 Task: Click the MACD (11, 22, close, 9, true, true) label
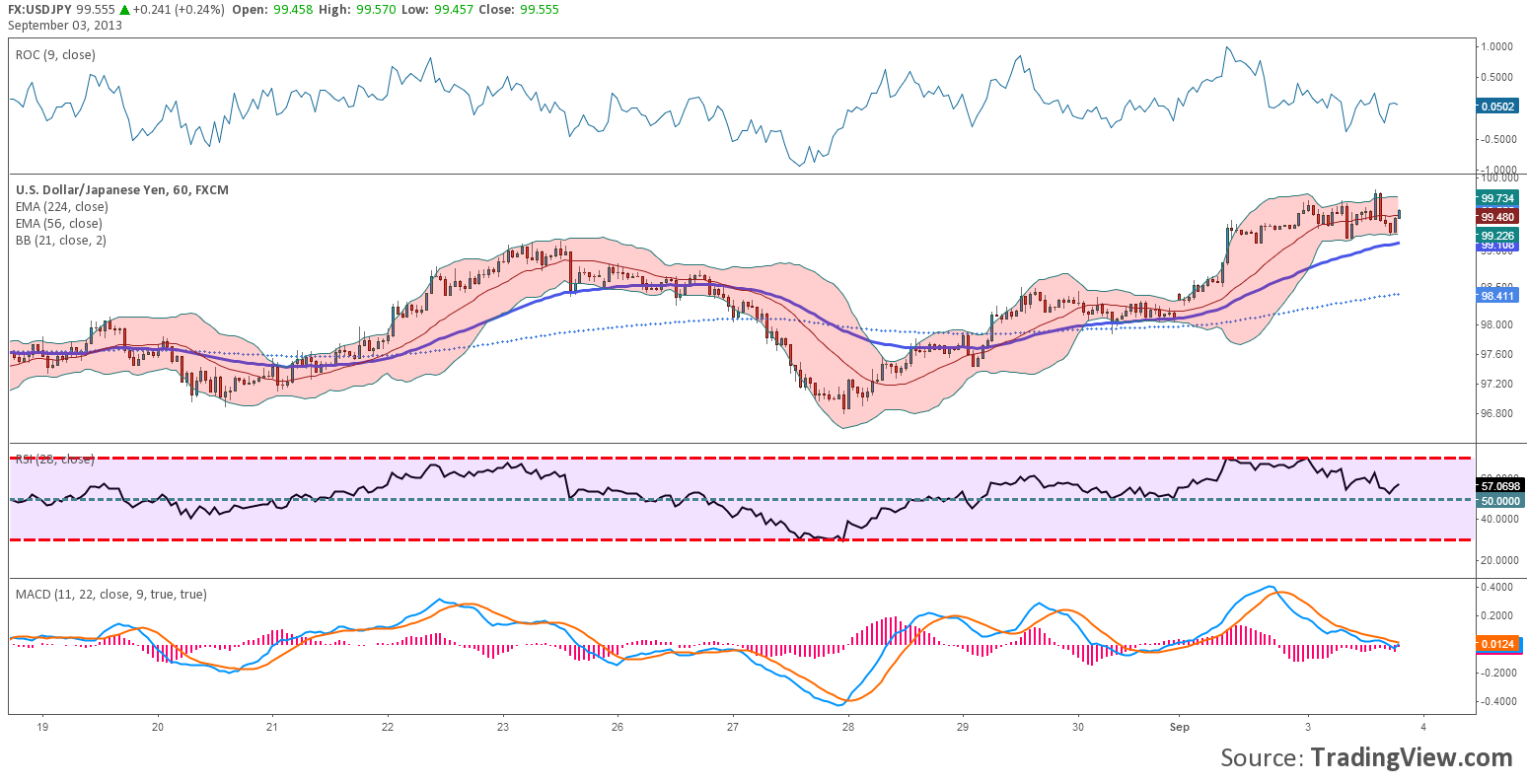coord(110,594)
